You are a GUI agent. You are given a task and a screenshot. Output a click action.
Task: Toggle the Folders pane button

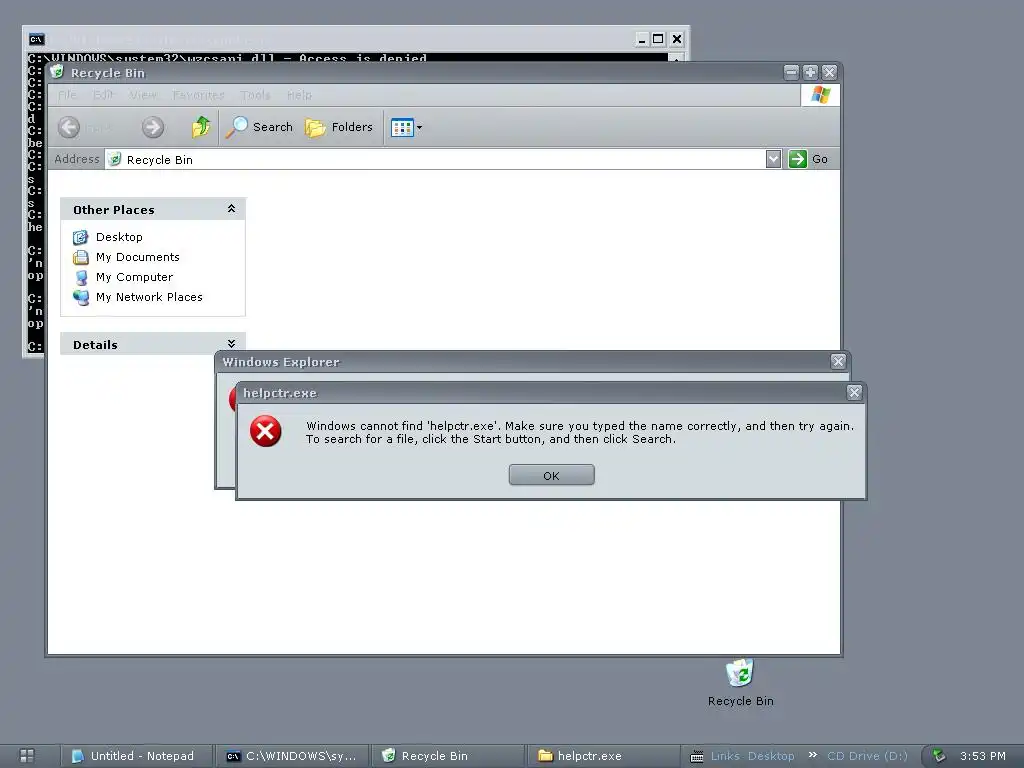[x=339, y=127]
